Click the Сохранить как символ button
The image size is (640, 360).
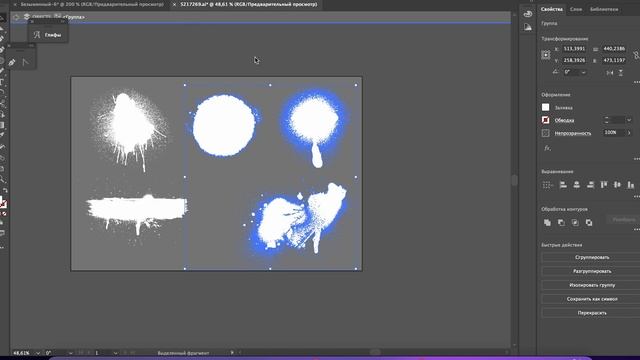pos(592,299)
